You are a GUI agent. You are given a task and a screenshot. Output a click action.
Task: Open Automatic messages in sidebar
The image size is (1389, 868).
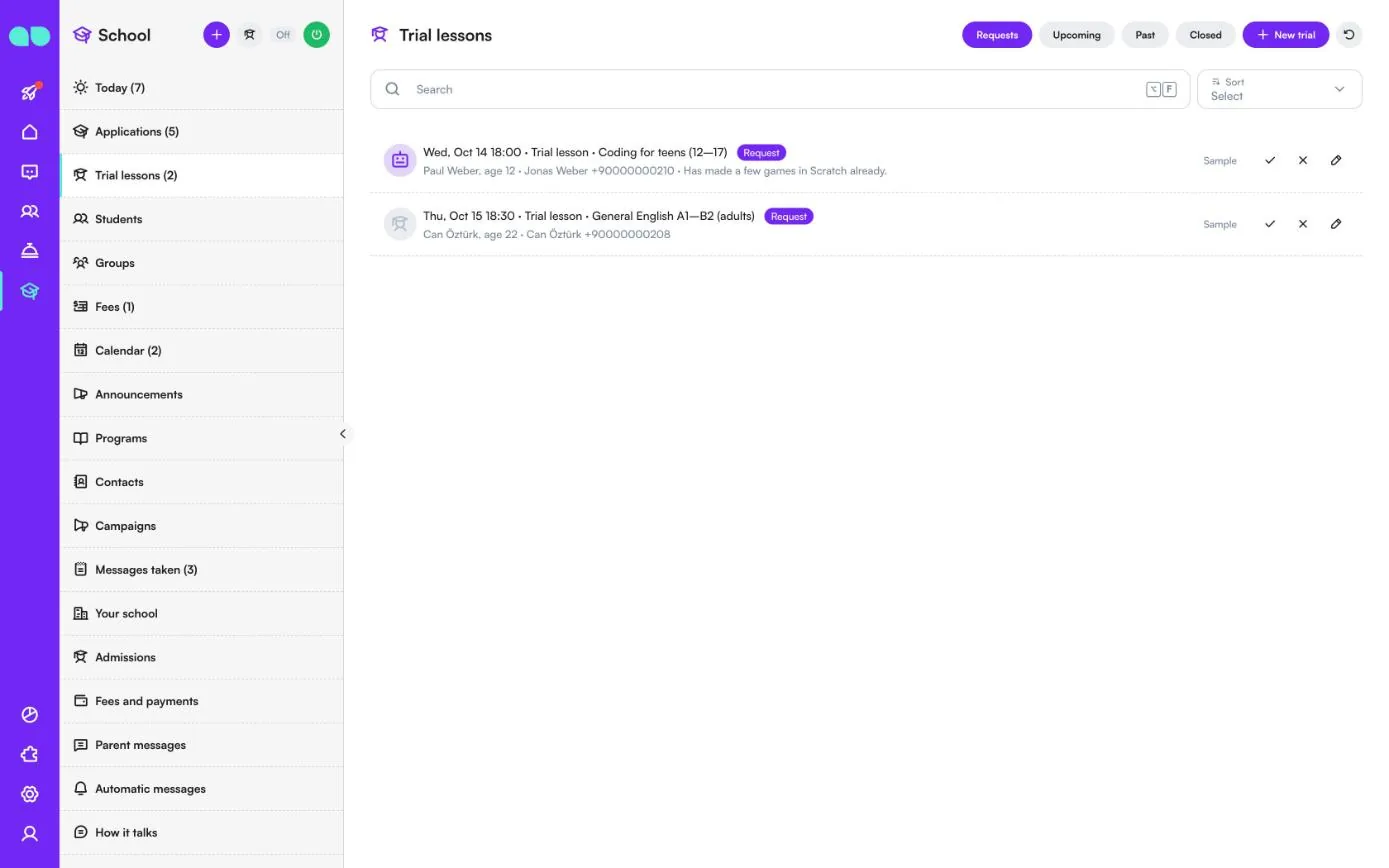202,789
